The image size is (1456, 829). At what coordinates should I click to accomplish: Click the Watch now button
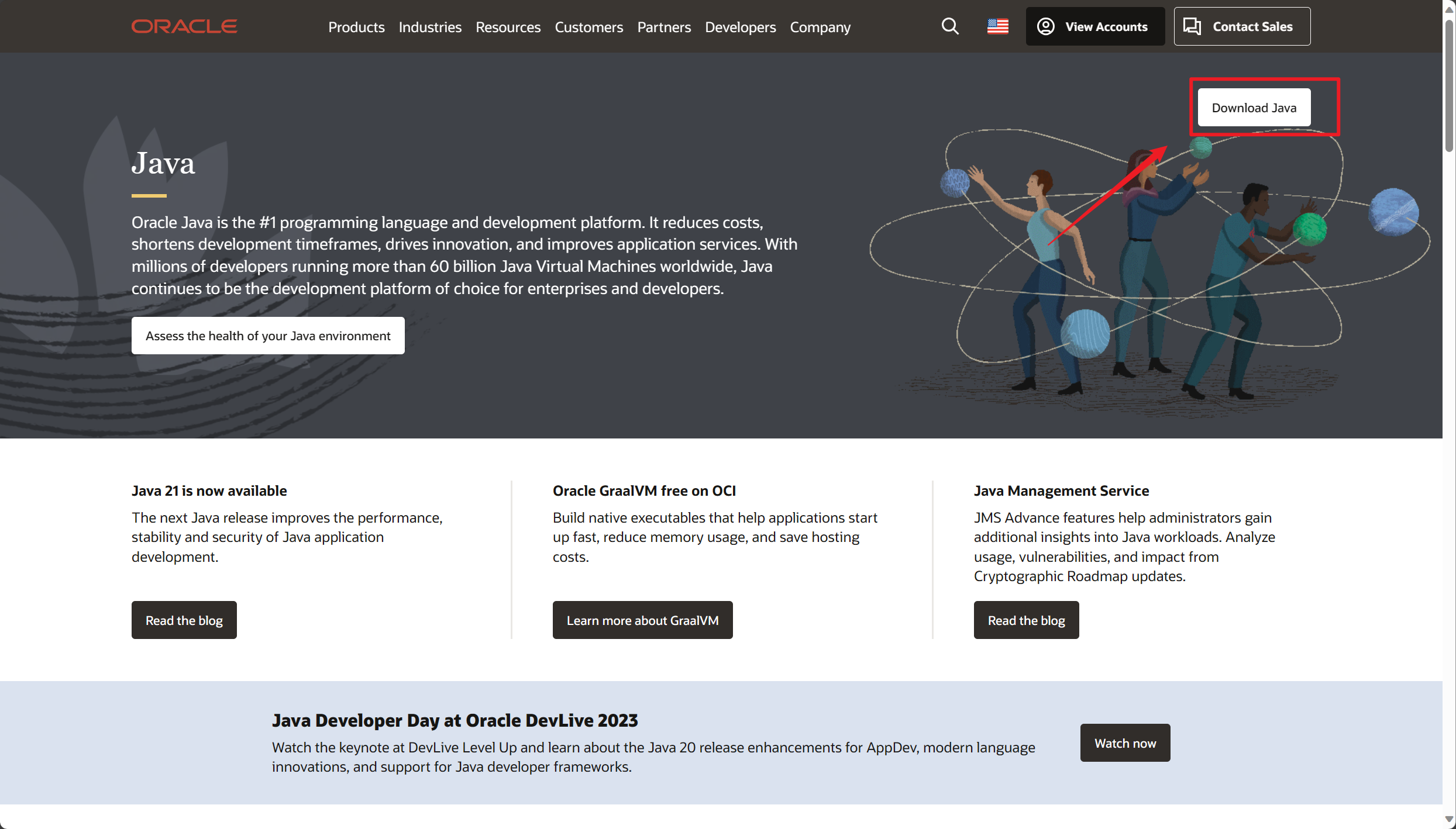[x=1125, y=743]
